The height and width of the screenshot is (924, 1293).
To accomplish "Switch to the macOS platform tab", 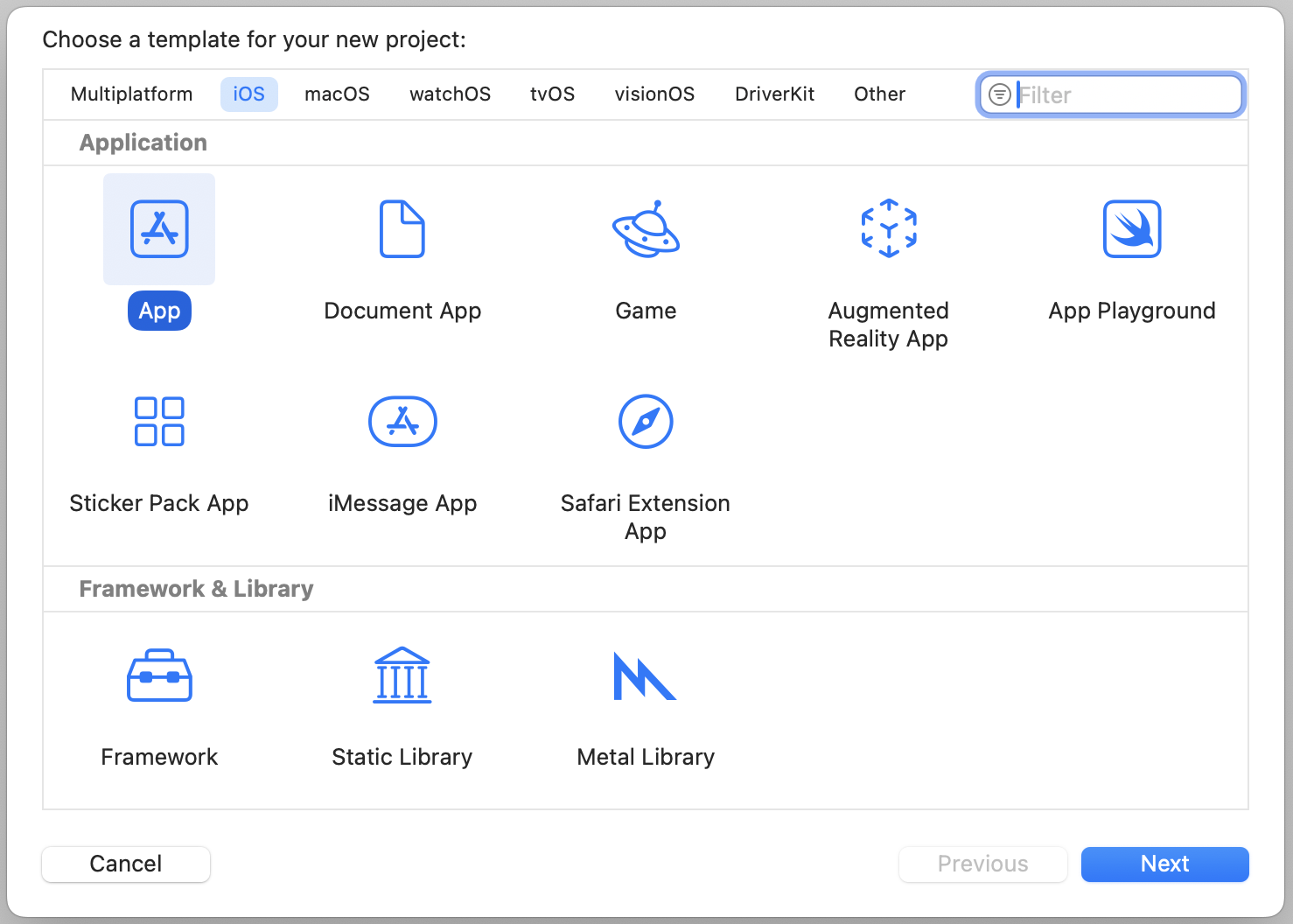I will coord(337,94).
